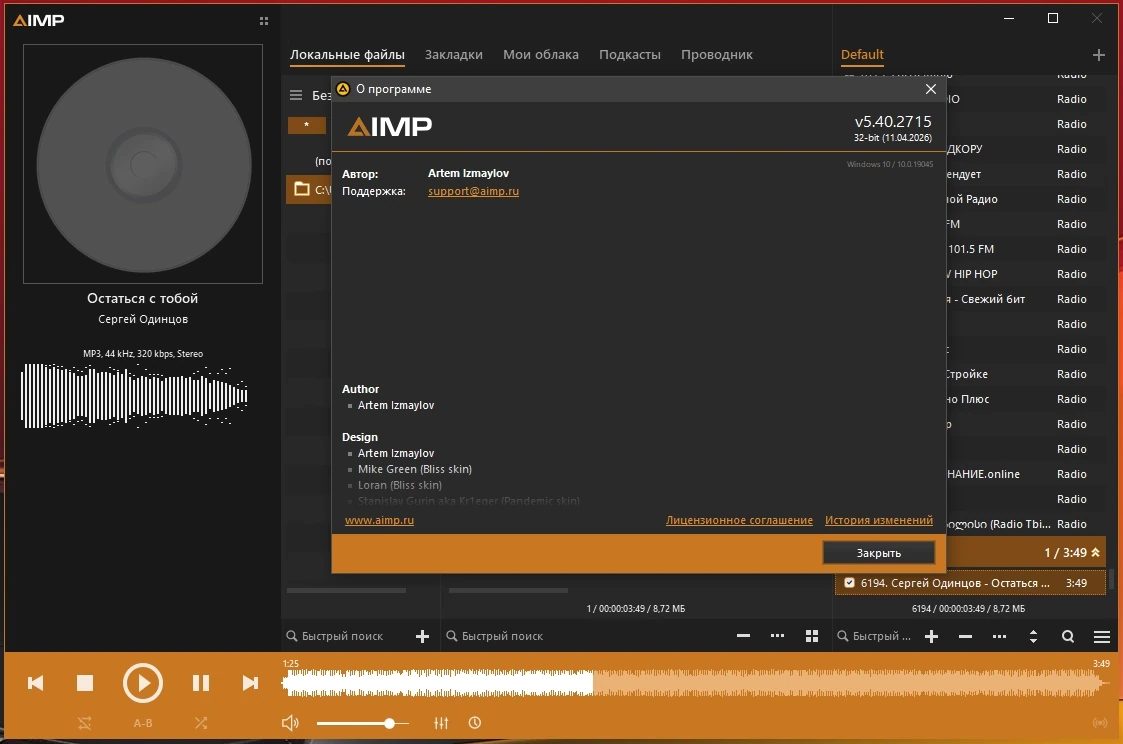Screen dimensions: 1123x744
Task: Skip to previous track
Action: pos(35,683)
